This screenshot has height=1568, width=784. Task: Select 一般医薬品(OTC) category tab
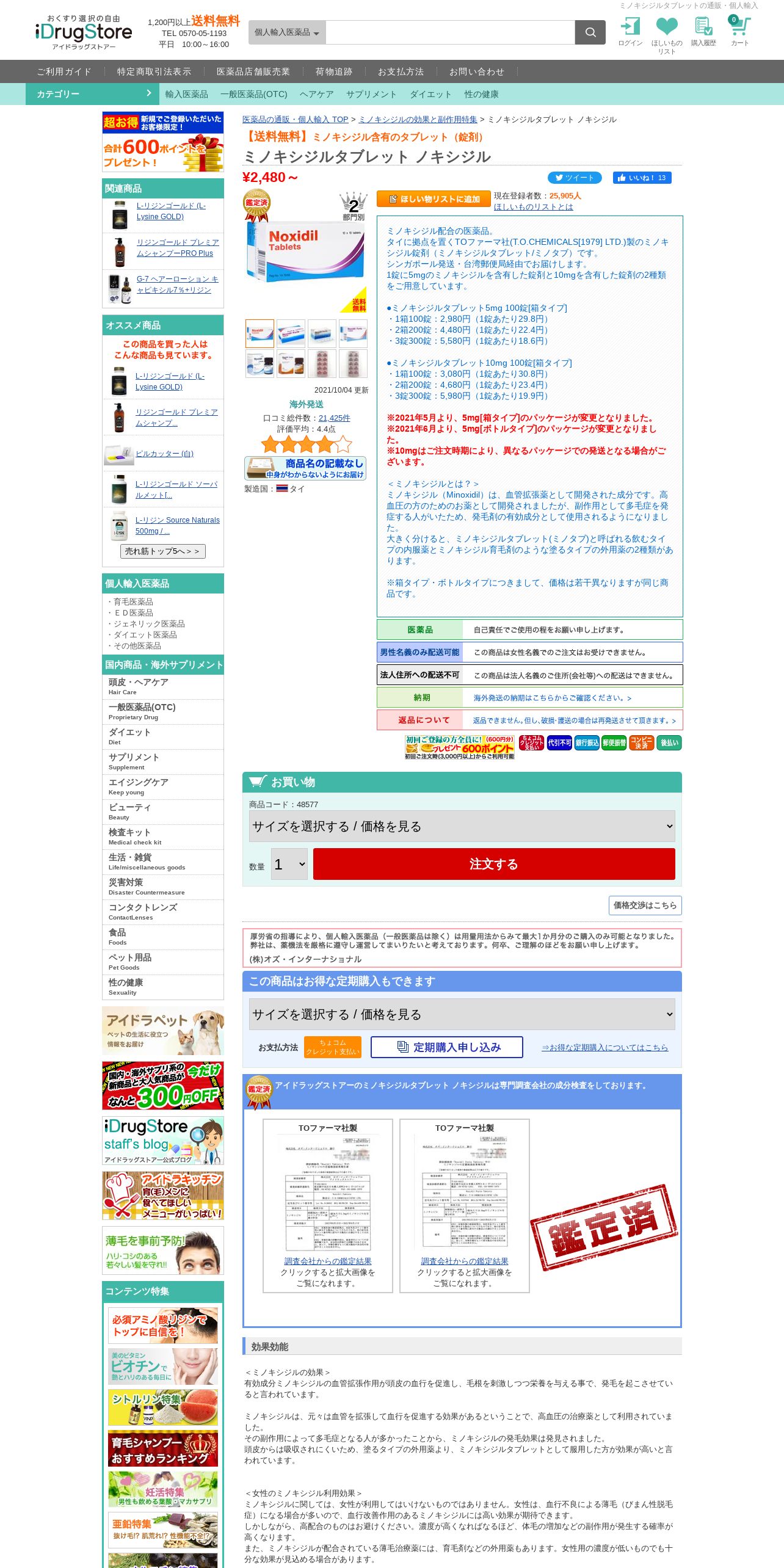[x=254, y=94]
